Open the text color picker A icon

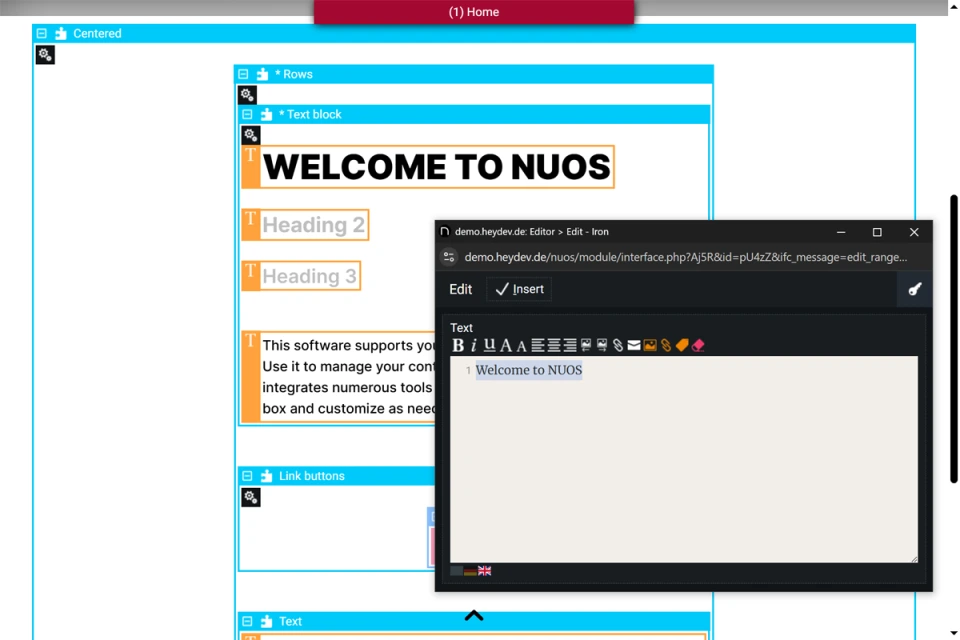click(505, 345)
